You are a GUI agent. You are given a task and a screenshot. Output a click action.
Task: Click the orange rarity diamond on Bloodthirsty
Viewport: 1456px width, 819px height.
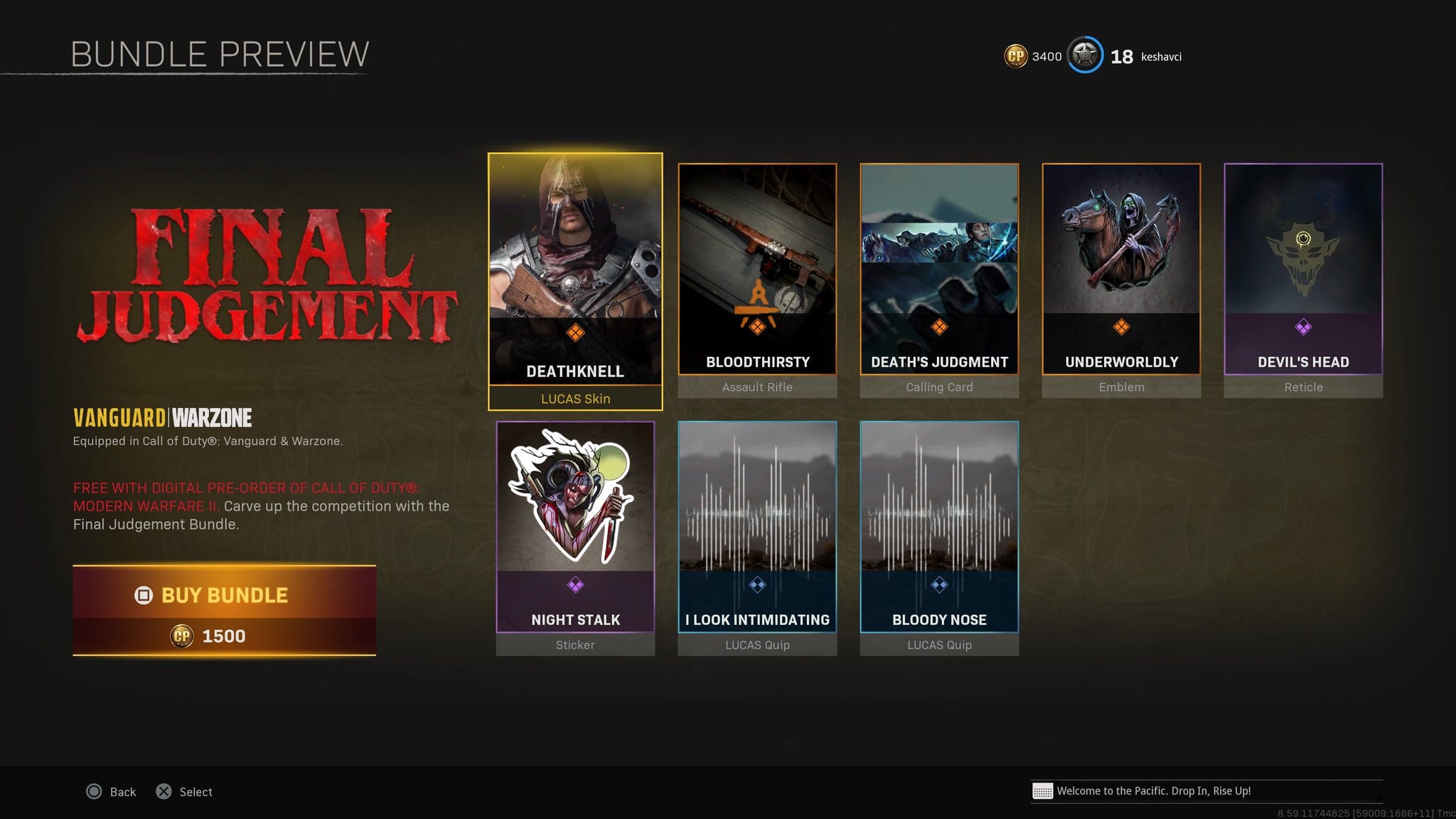pos(757,327)
